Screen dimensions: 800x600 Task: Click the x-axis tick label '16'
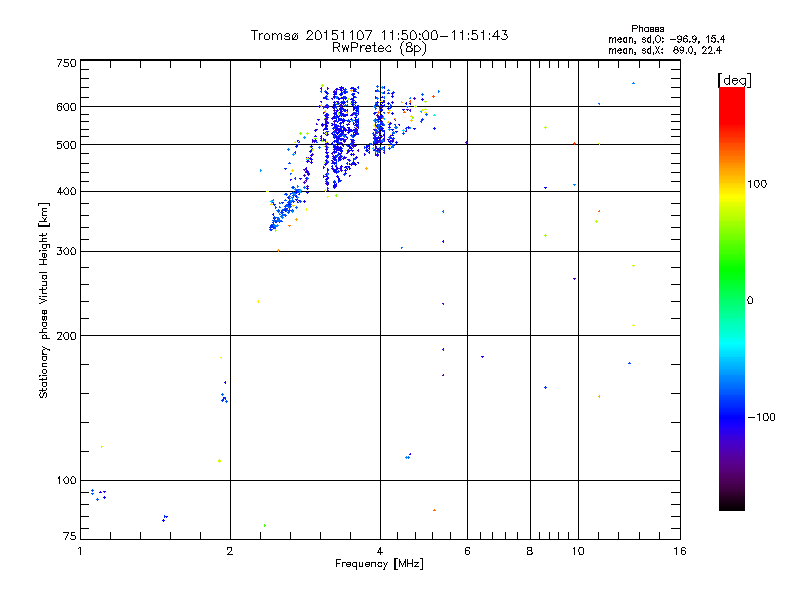click(680, 551)
